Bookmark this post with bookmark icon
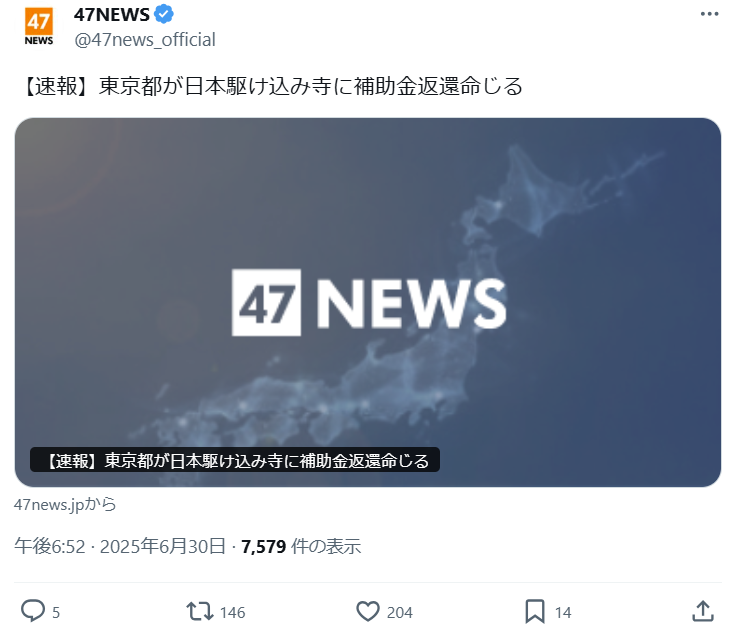The width and height of the screenshot is (736, 633). click(x=535, y=611)
